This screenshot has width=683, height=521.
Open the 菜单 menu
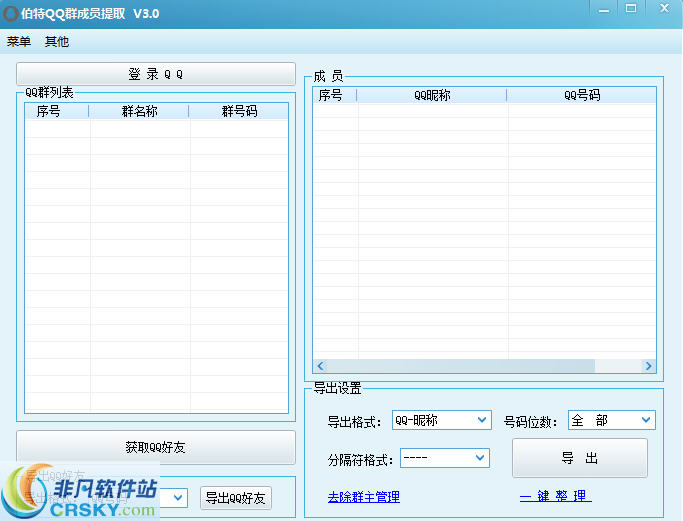pyautogui.click(x=19, y=42)
